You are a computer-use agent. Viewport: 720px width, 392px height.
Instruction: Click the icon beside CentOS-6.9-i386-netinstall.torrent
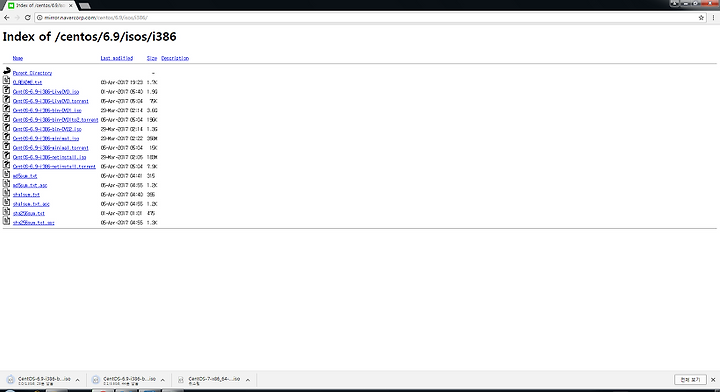pos(6,165)
